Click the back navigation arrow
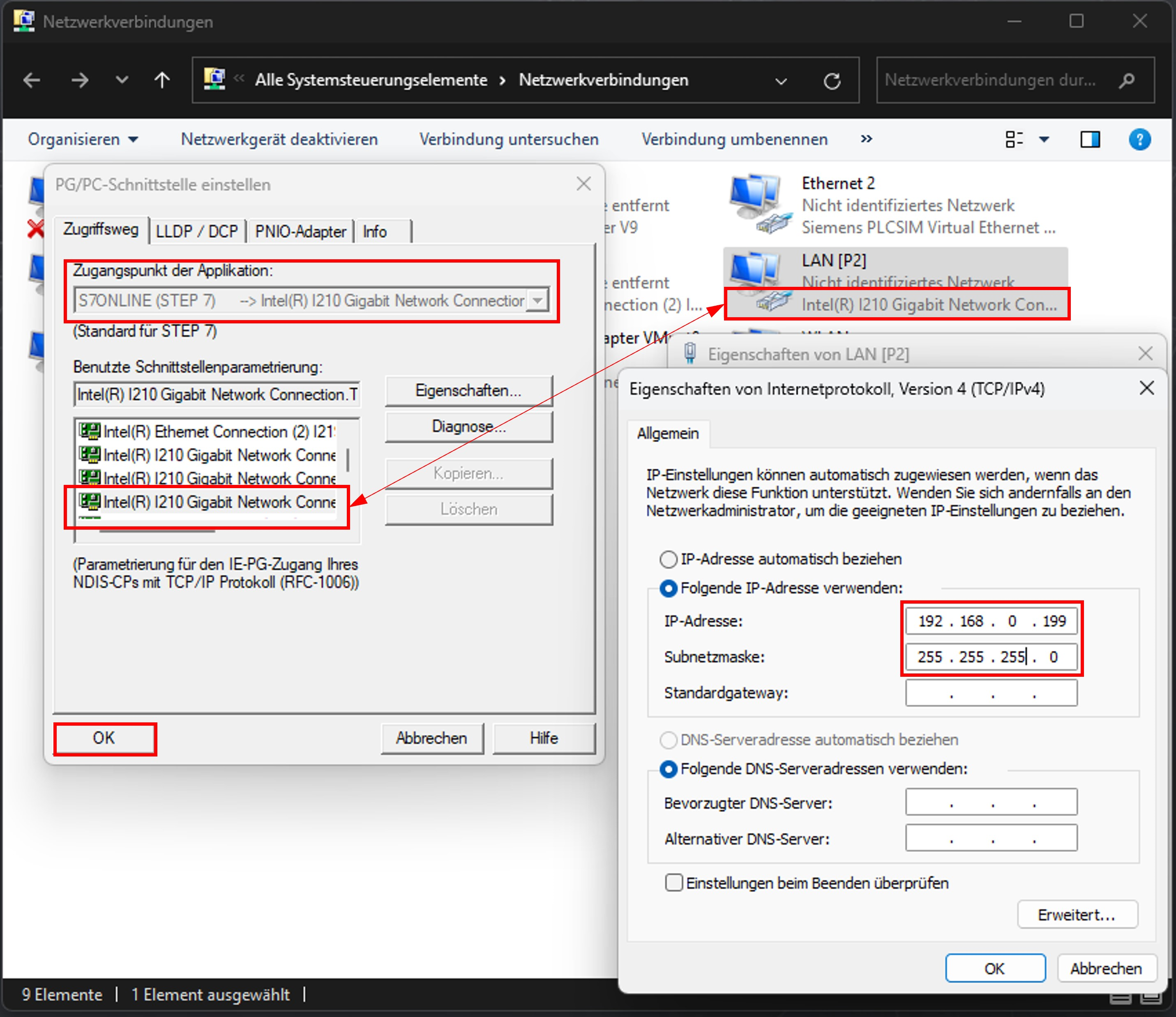1176x1017 pixels. [32, 81]
